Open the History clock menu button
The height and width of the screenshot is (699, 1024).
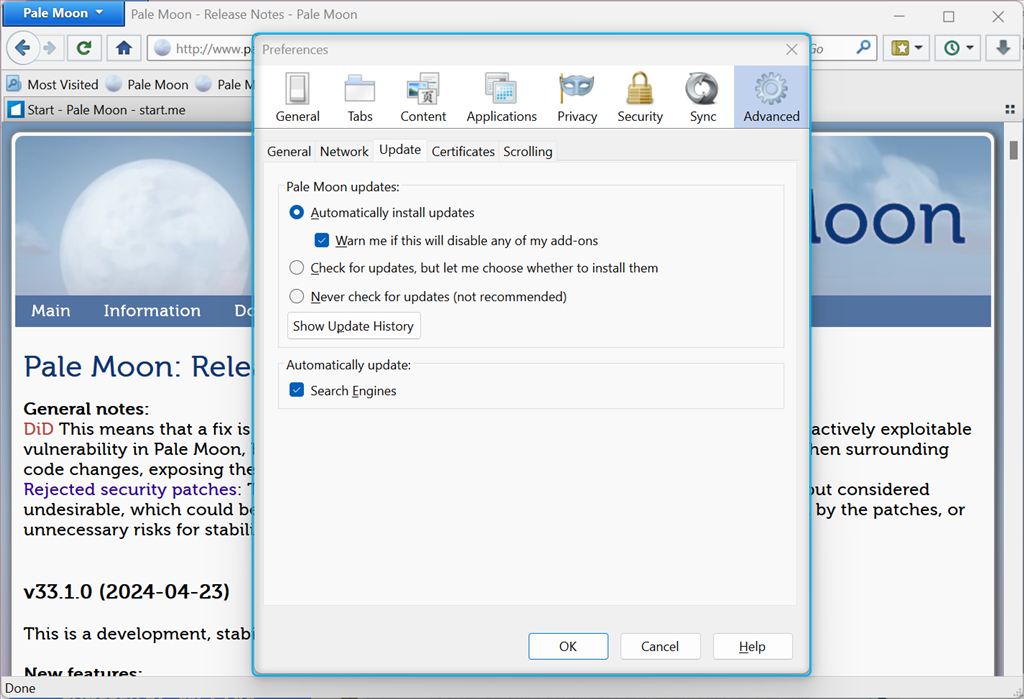(958, 48)
